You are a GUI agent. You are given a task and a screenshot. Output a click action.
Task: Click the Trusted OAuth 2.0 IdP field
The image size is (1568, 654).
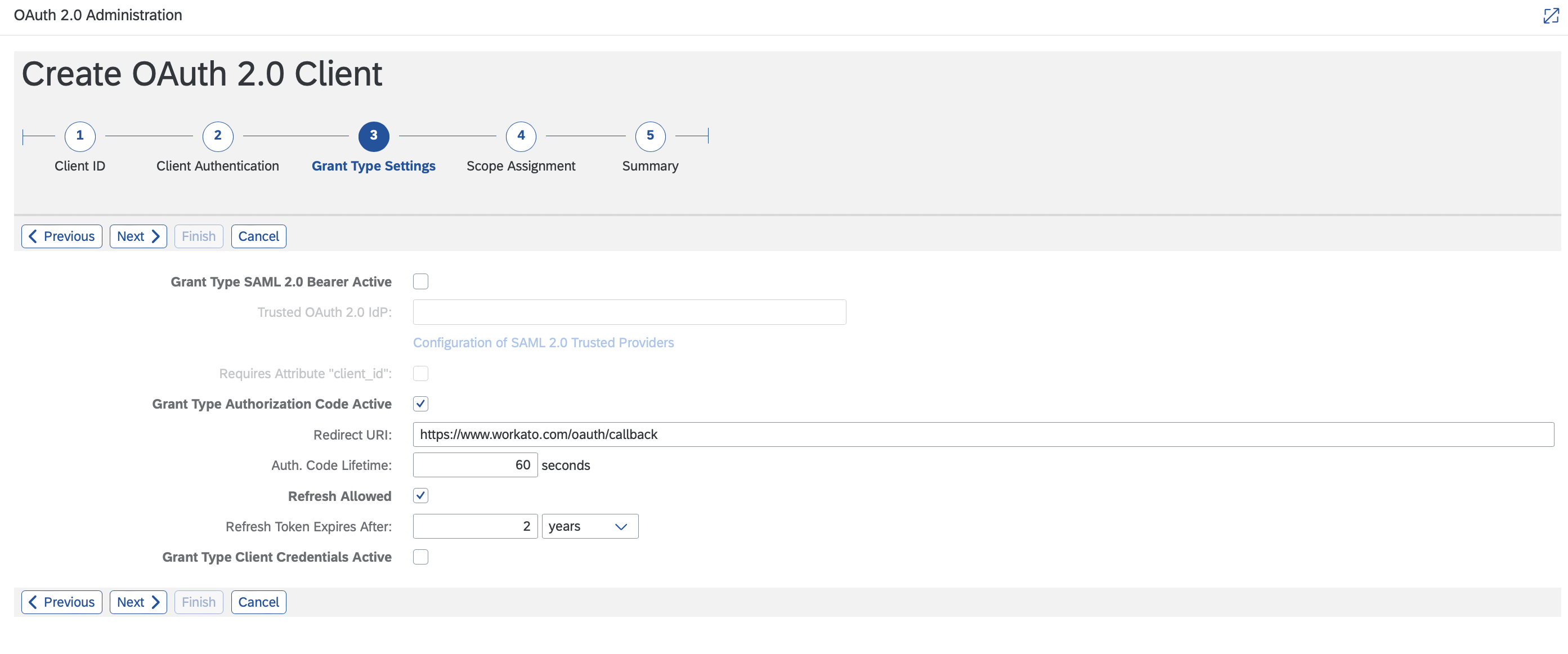[x=629, y=312]
